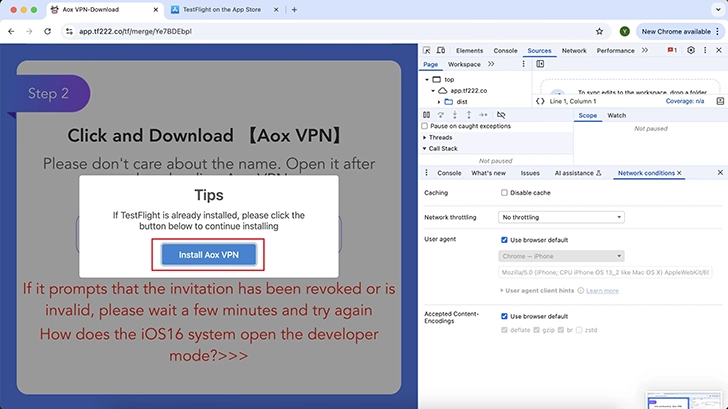The width and height of the screenshot is (728, 409).
Task: Click the coverage sidebar toggle icon
Action: click(x=720, y=101)
